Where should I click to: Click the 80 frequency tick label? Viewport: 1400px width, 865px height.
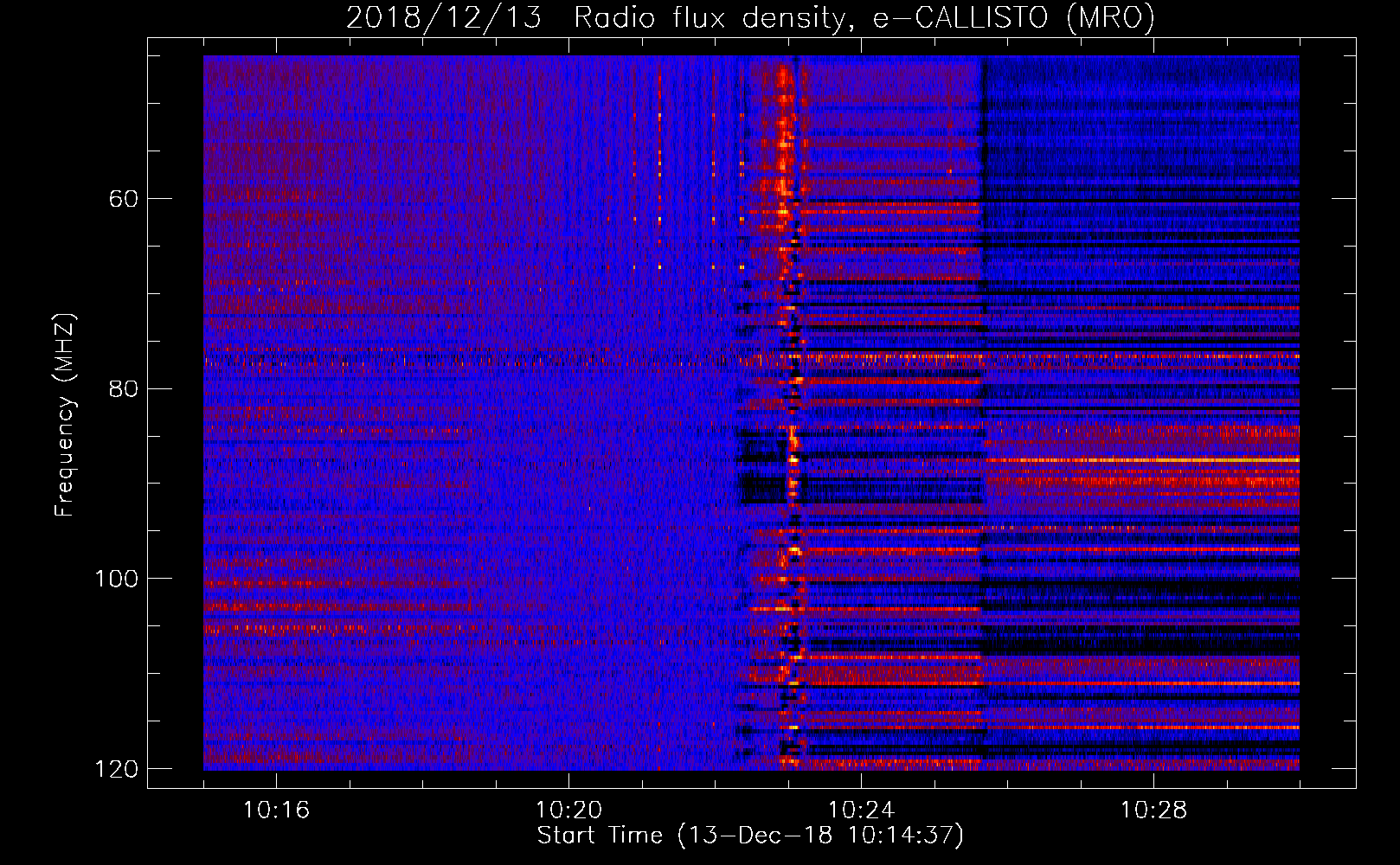pyautogui.click(x=124, y=388)
